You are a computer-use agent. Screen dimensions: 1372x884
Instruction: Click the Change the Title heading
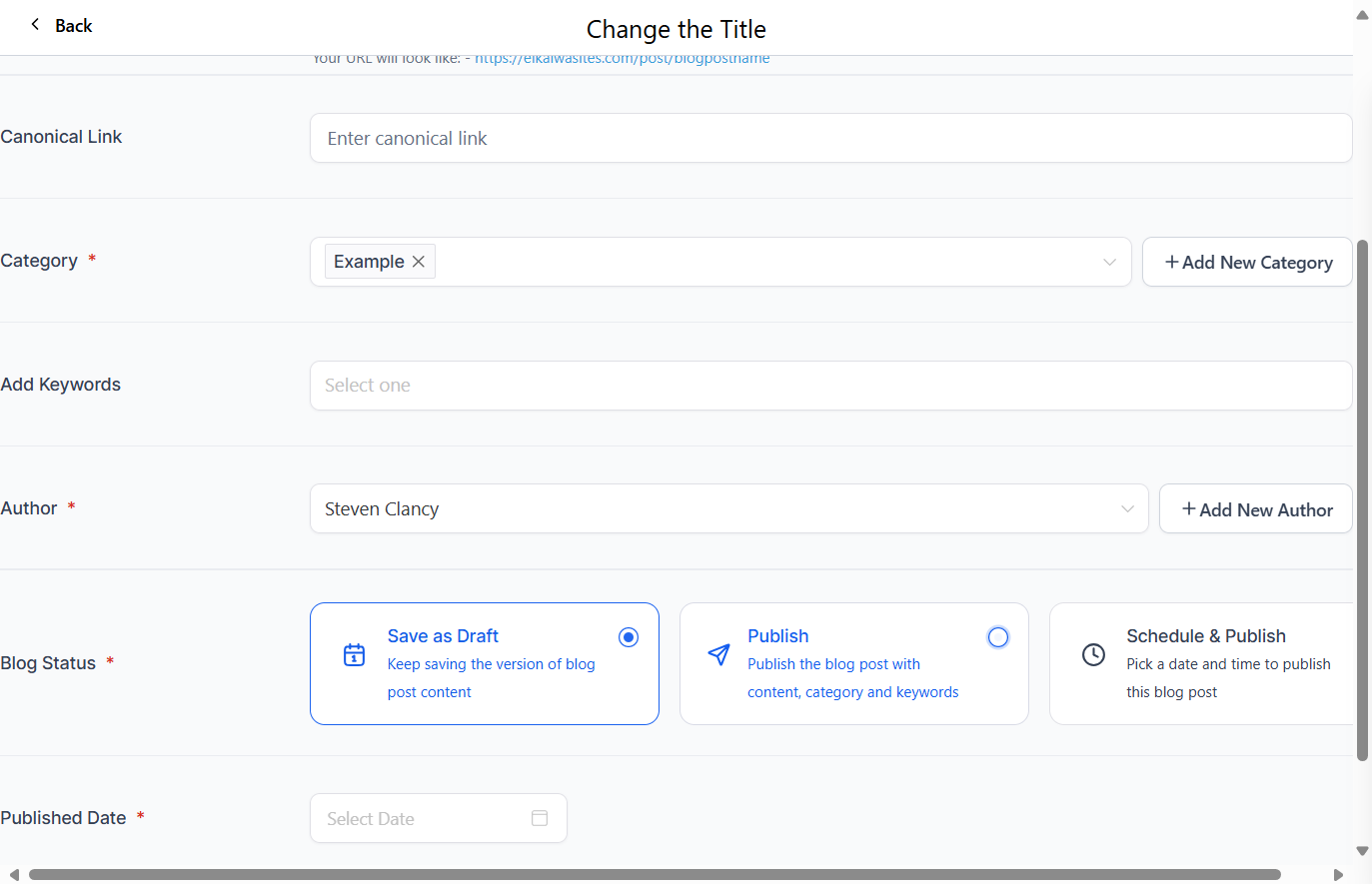[677, 30]
